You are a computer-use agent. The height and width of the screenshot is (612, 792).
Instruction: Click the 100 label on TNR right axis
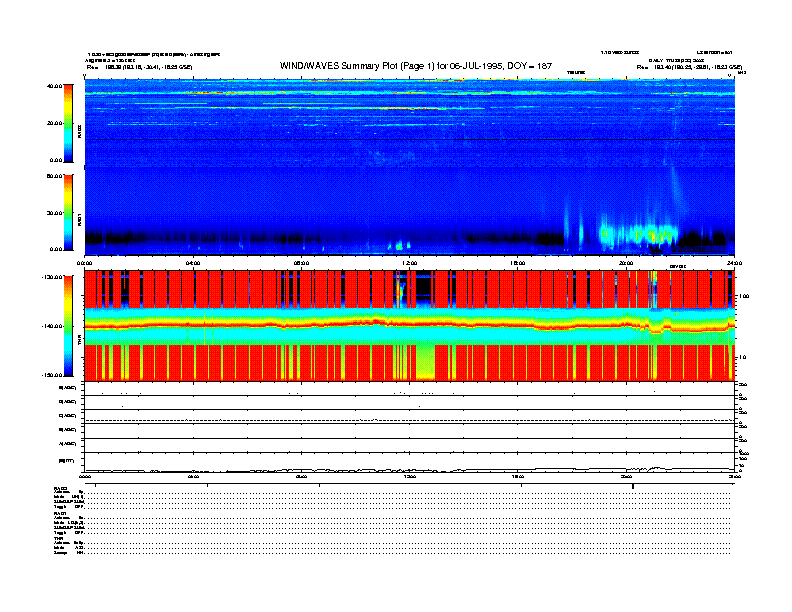pos(744,296)
